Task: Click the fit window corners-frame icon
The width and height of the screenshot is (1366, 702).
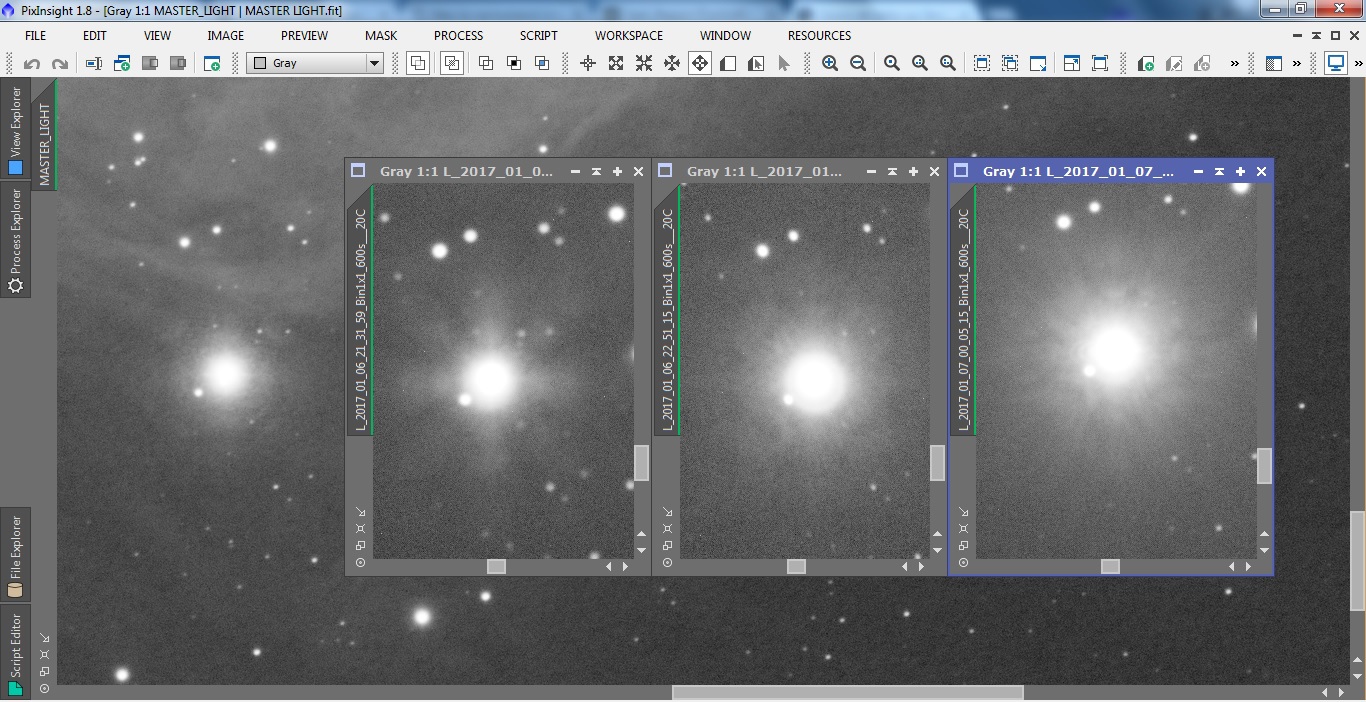Action: coord(1100,63)
